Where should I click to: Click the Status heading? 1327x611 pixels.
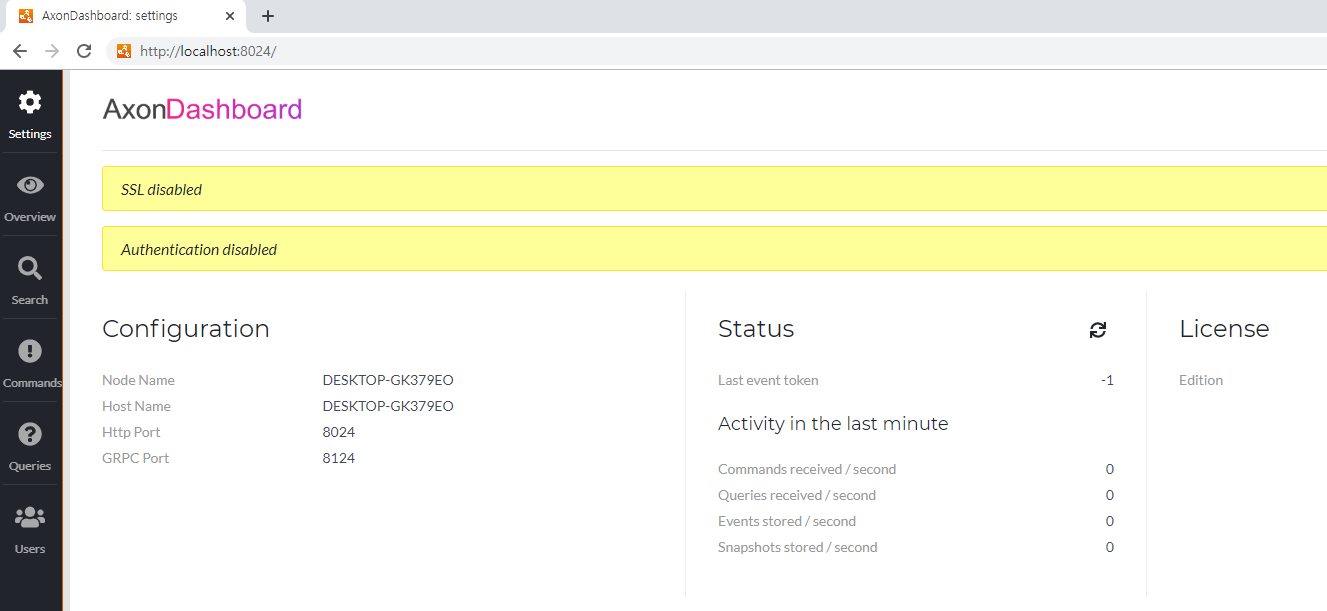[756, 329]
